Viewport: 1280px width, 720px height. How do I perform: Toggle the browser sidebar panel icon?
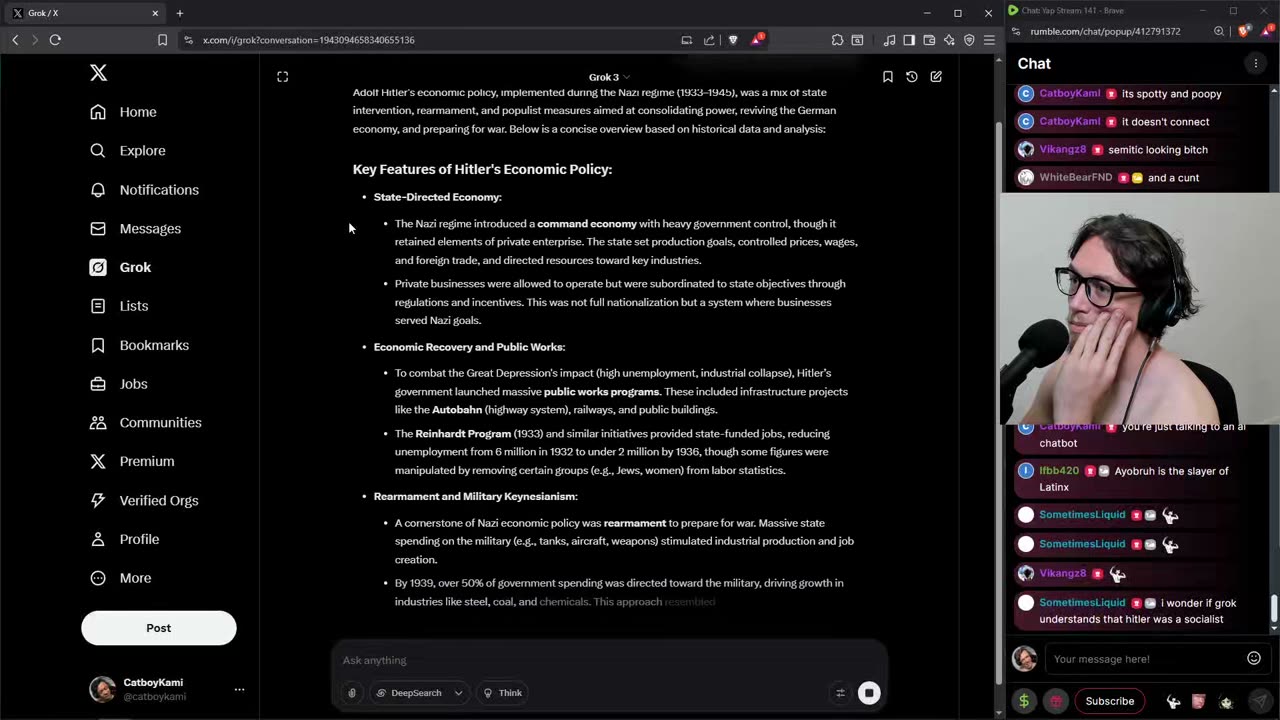coord(909,40)
